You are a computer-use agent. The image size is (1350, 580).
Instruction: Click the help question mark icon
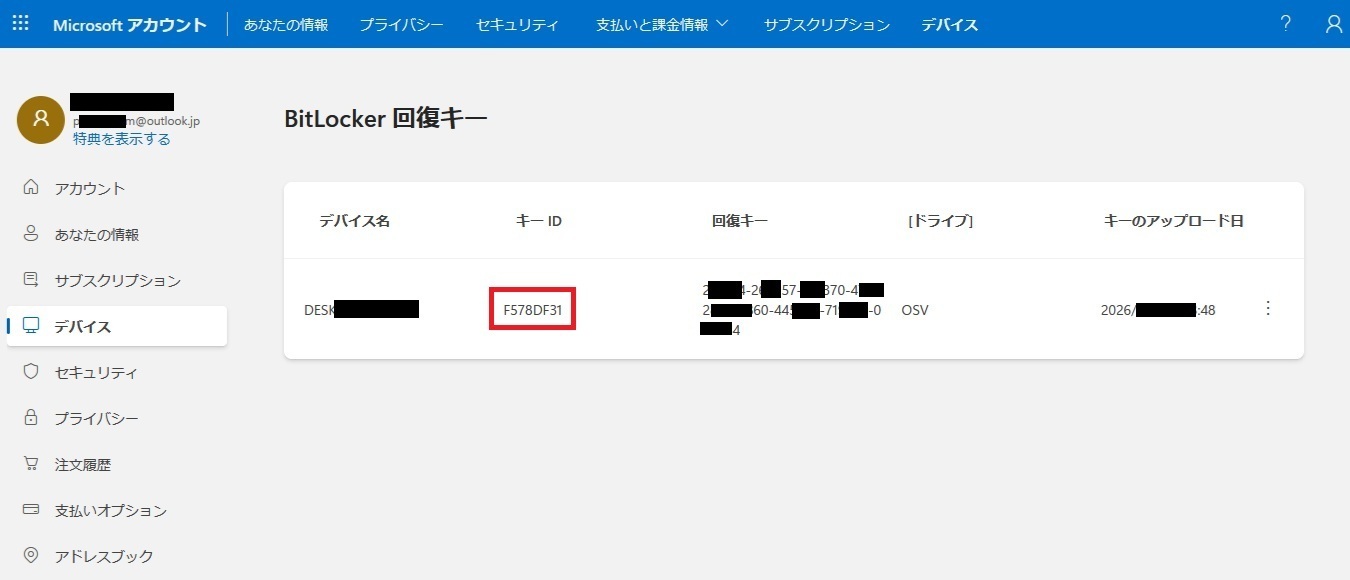tap(1285, 23)
